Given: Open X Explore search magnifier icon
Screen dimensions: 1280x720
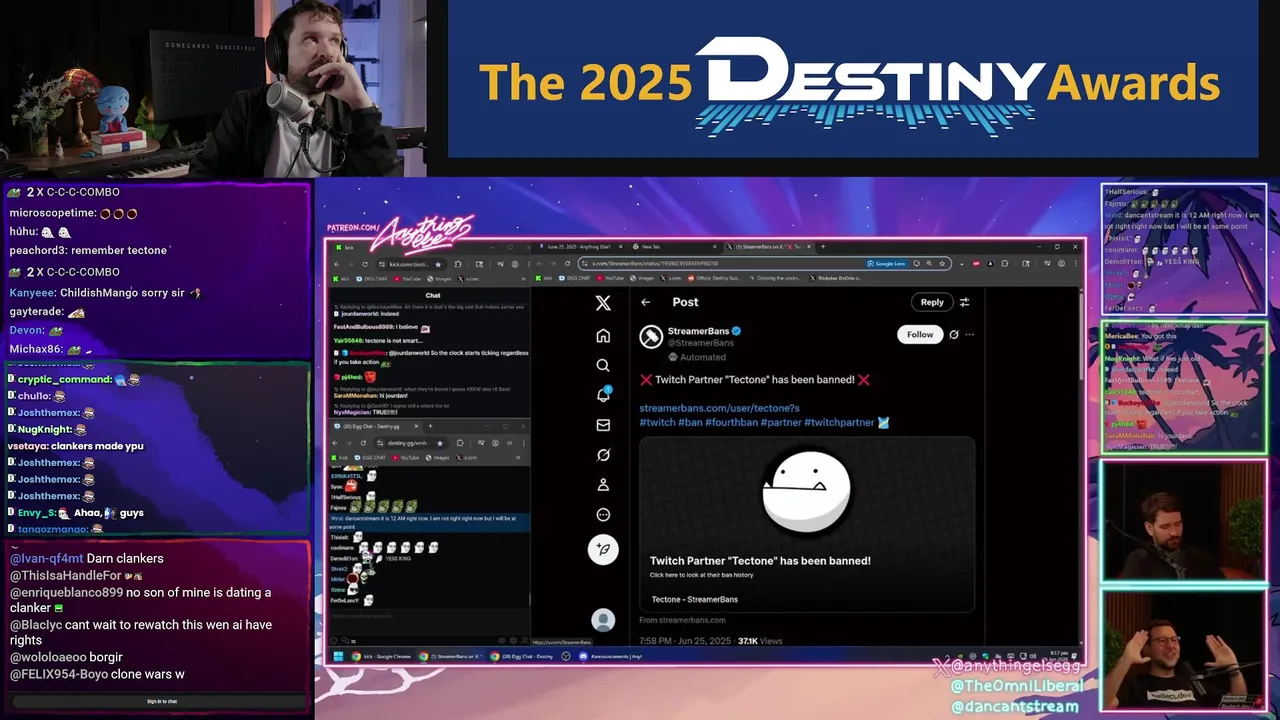Looking at the screenshot, I should (x=603, y=366).
